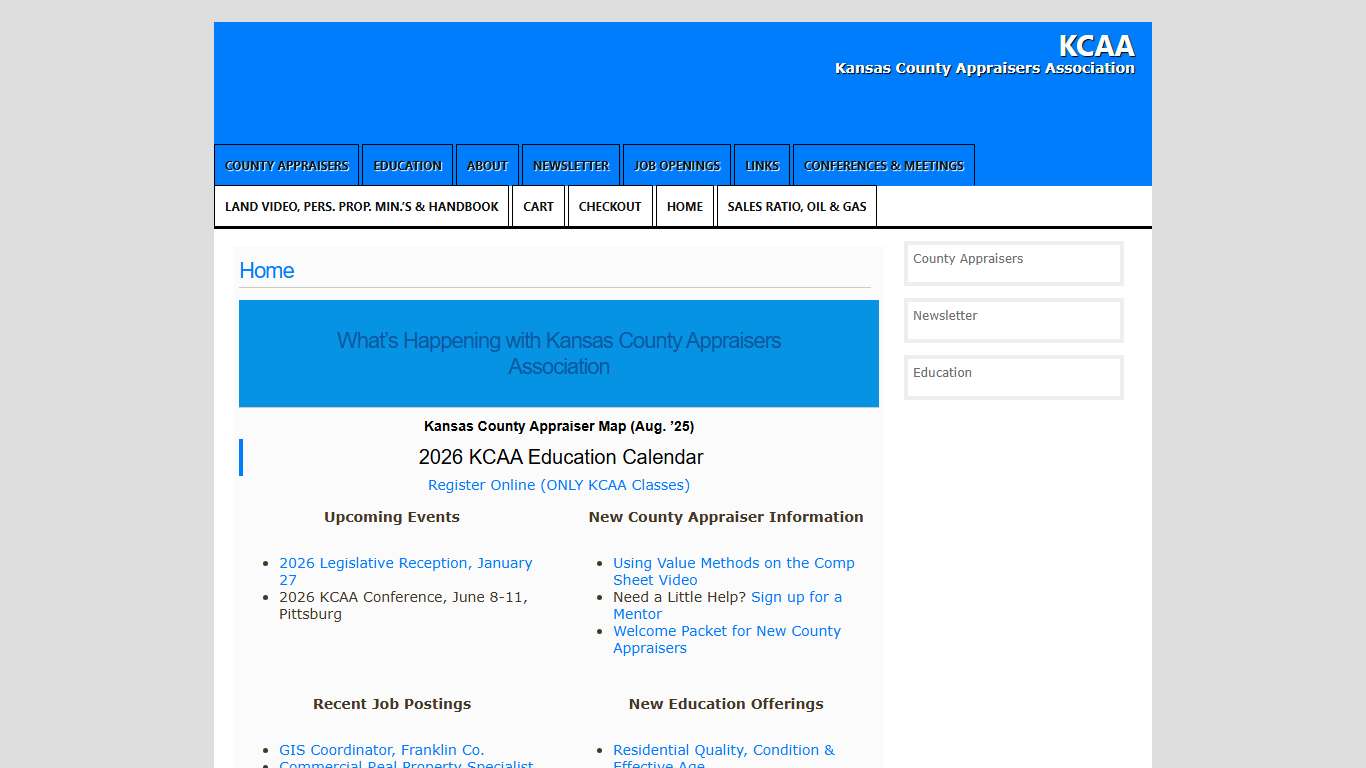Open Welcome Packet for New County Appraisers
This screenshot has width=1366, height=768.
coord(726,632)
